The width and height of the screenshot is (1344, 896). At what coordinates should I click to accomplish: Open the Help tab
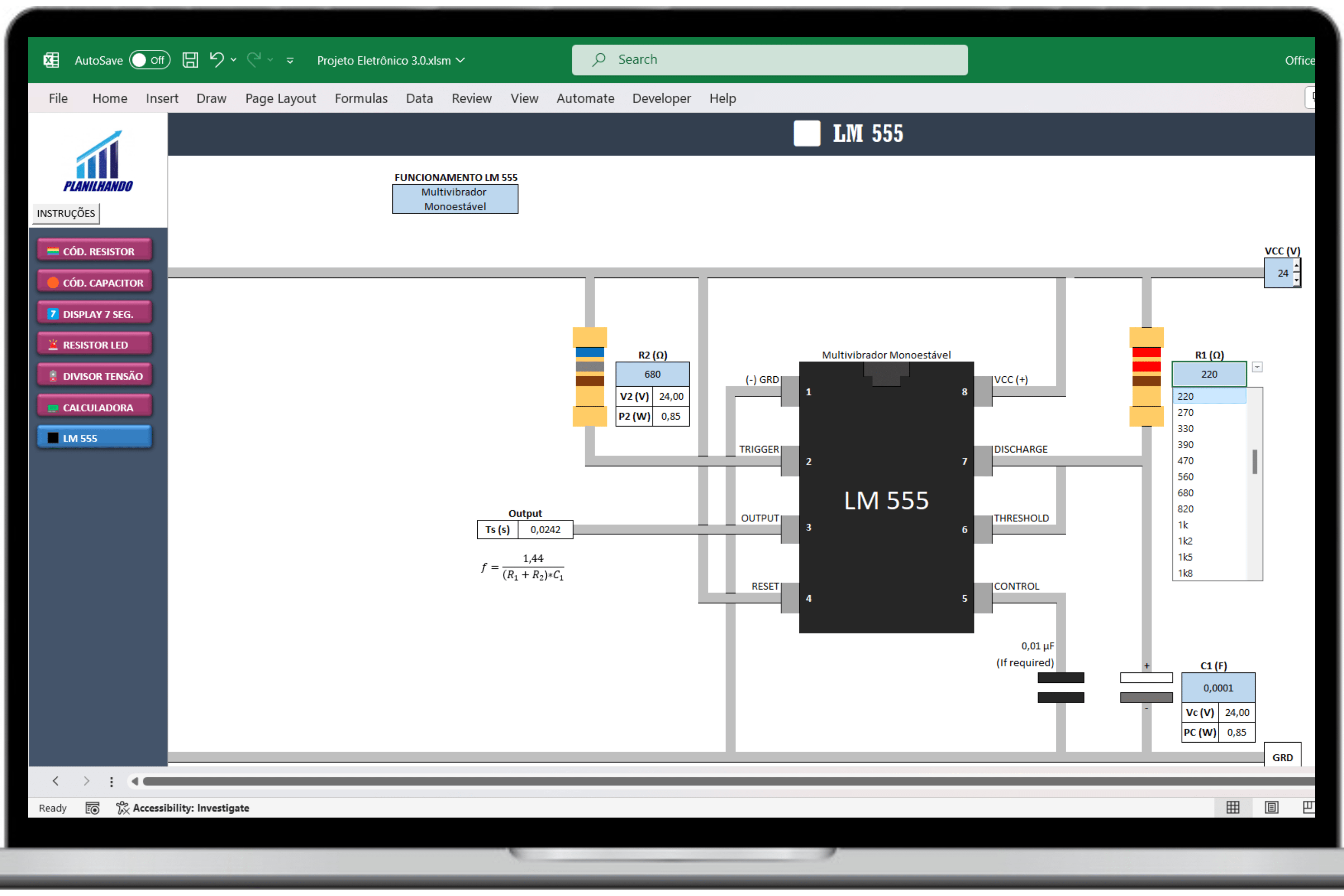point(722,98)
